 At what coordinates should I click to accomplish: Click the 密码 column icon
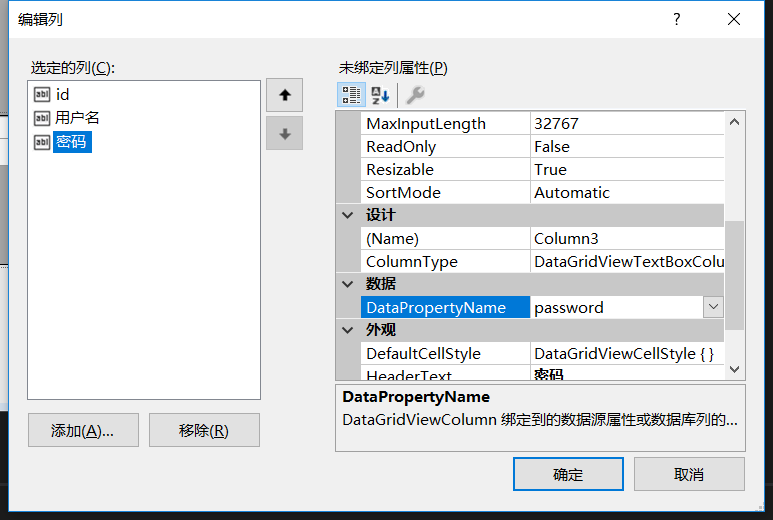click(42, 142)
